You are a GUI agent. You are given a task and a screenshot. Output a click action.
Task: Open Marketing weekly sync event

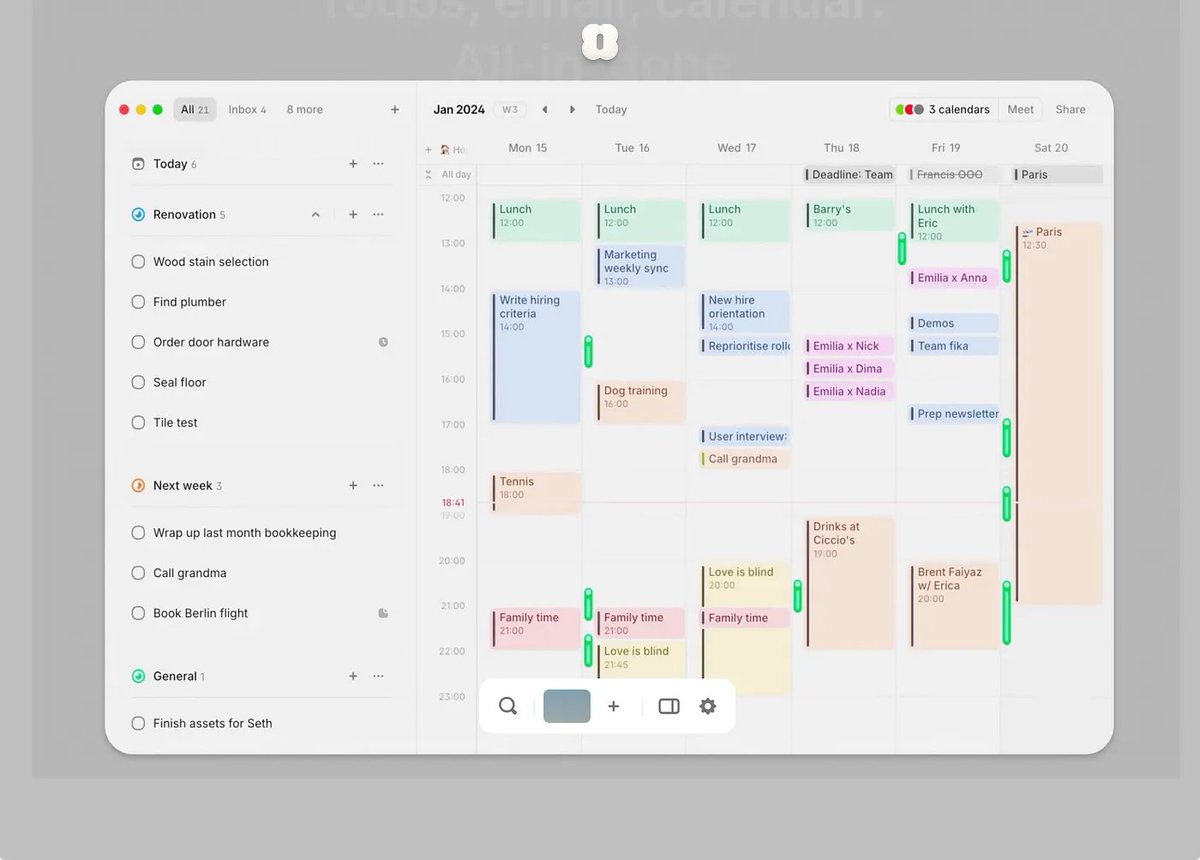[x=640, y=266]
